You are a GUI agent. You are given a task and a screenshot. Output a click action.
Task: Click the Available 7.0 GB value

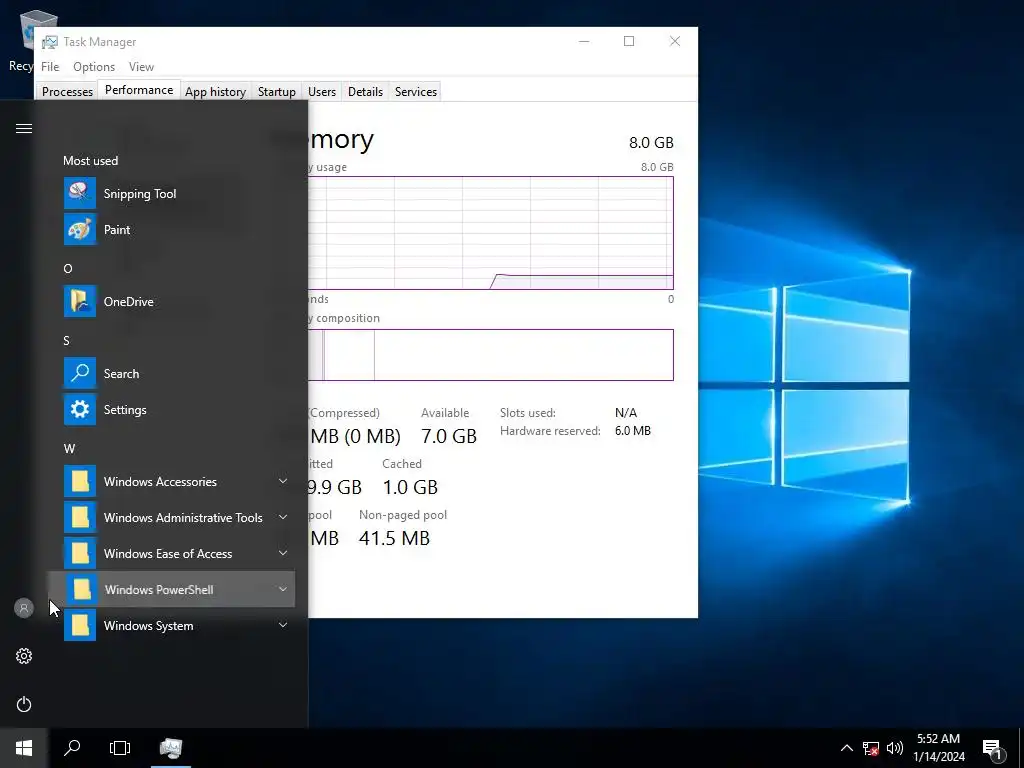coord(449,436)
